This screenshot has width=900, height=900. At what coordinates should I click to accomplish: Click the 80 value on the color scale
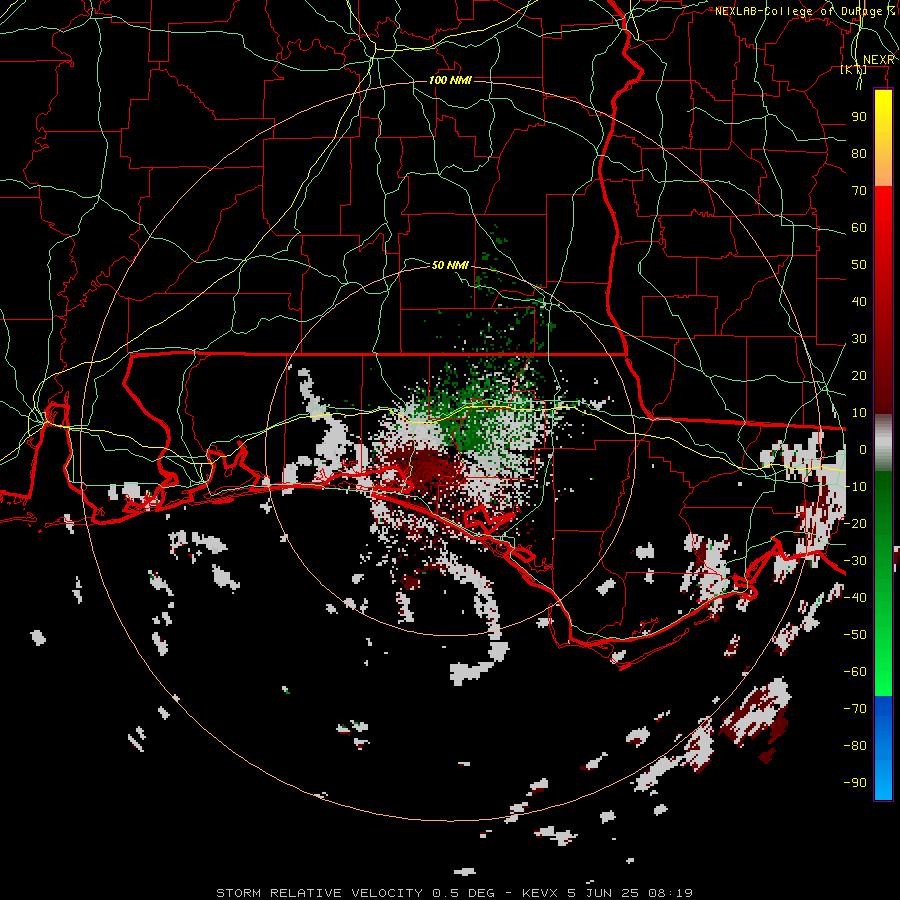point(859,153)
